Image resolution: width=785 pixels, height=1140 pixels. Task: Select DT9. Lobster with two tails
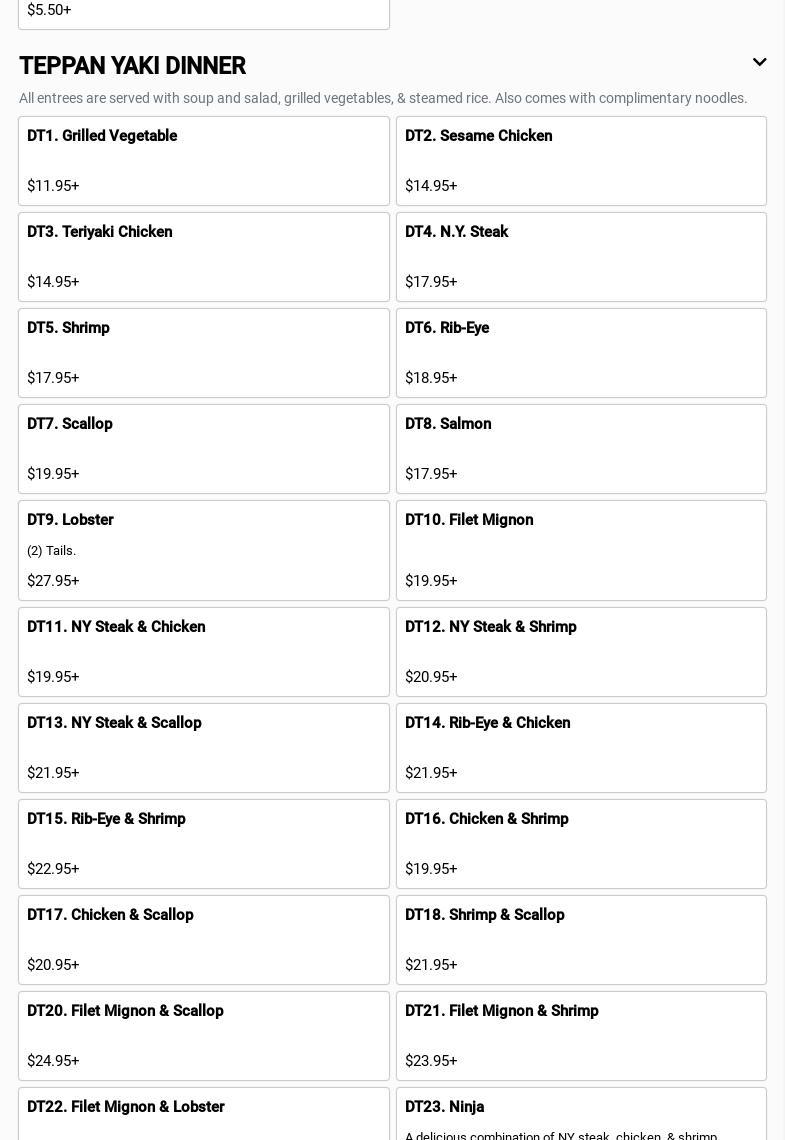(x=203, y=550)
